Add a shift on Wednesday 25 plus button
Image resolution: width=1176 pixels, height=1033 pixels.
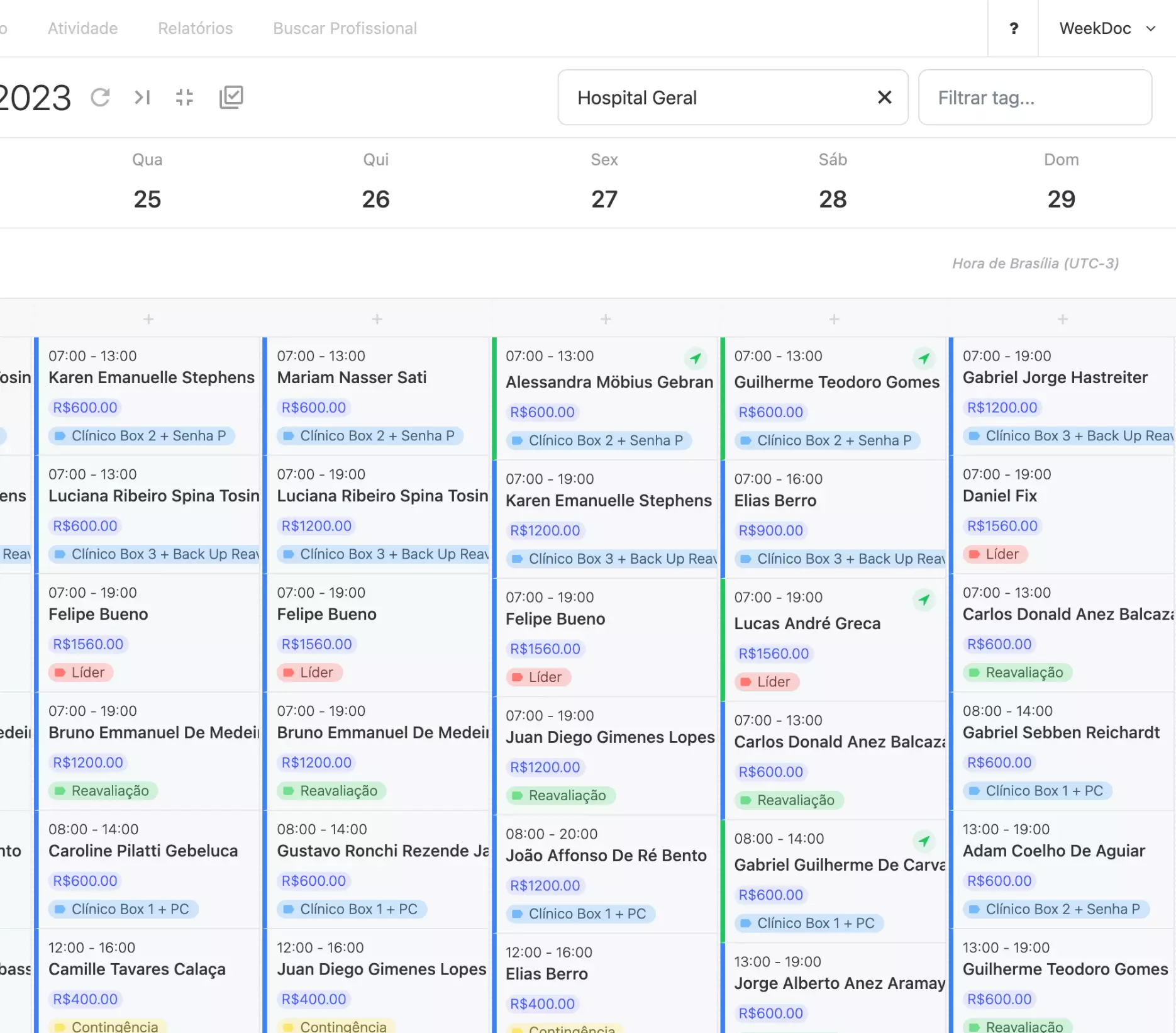click(148, 320)
